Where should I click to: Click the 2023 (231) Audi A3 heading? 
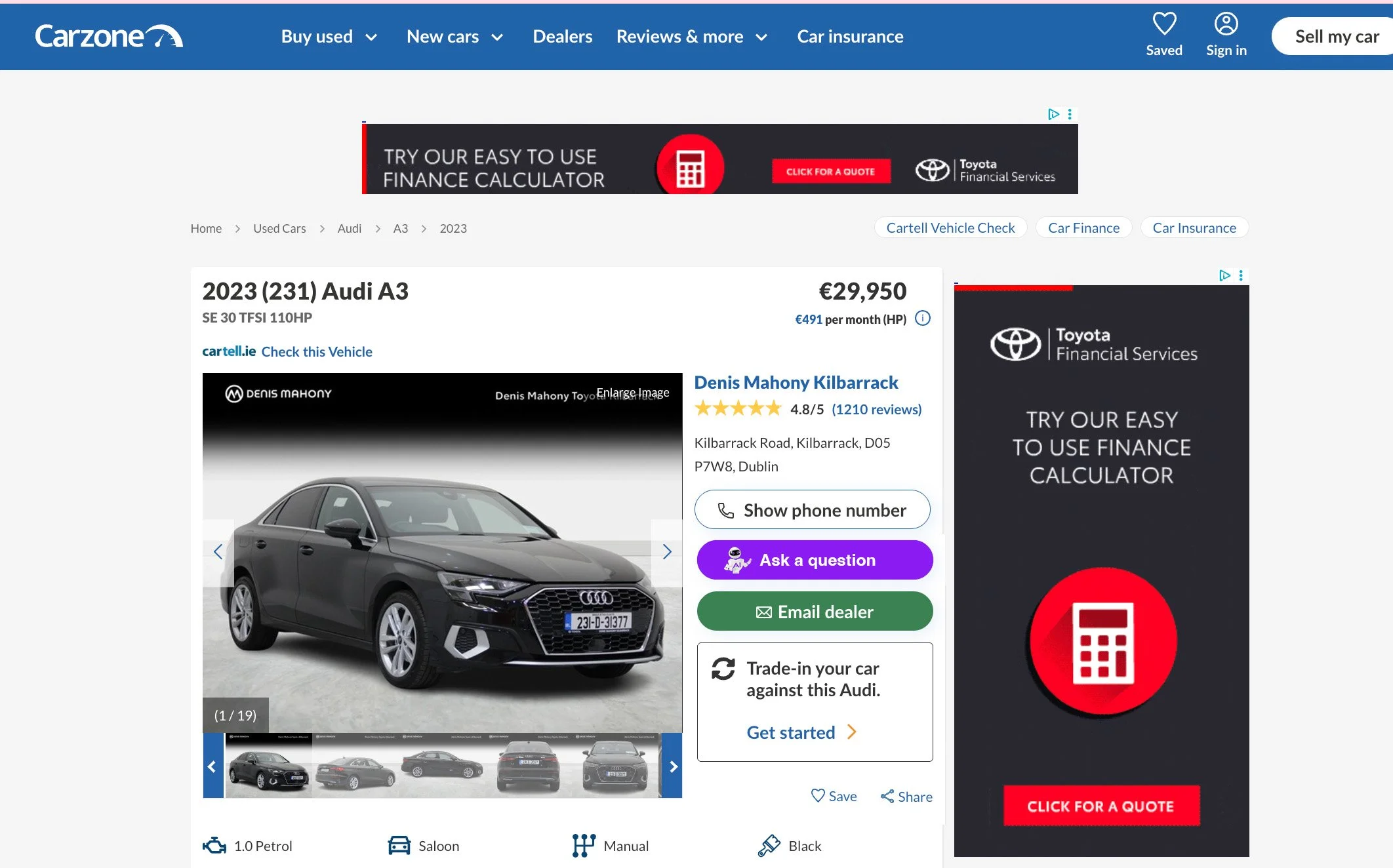pyautogui.click(x=306, y=291)
